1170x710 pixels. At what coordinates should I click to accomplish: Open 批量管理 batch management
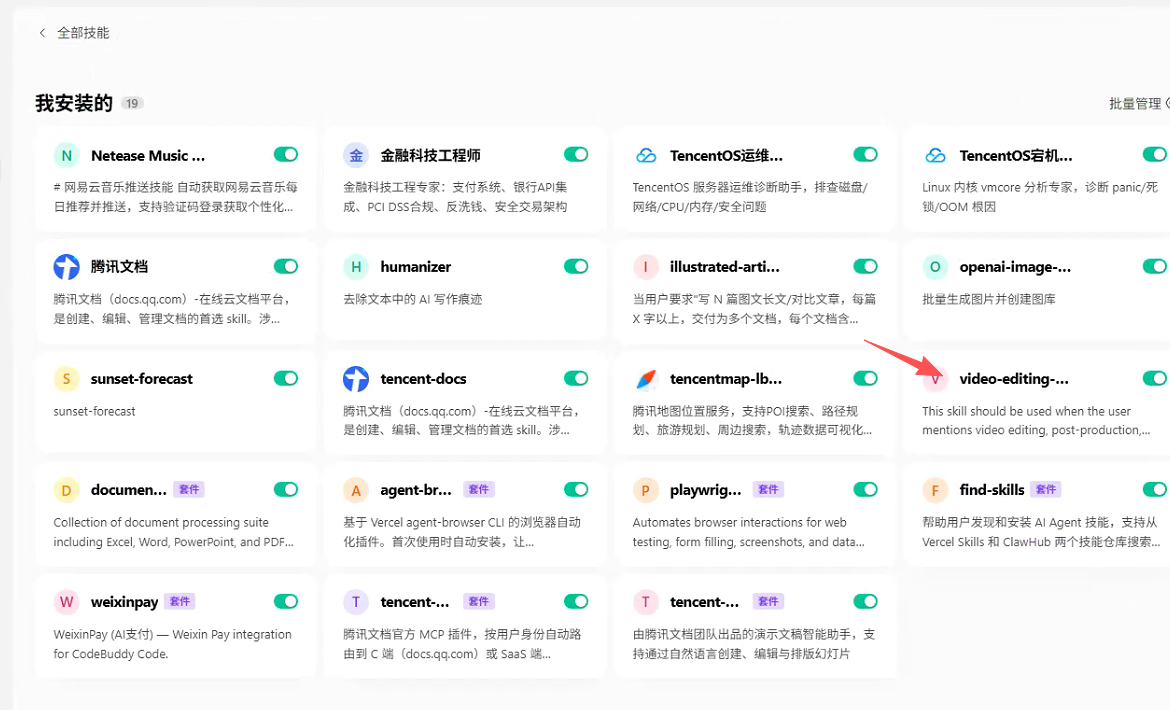1135,104
